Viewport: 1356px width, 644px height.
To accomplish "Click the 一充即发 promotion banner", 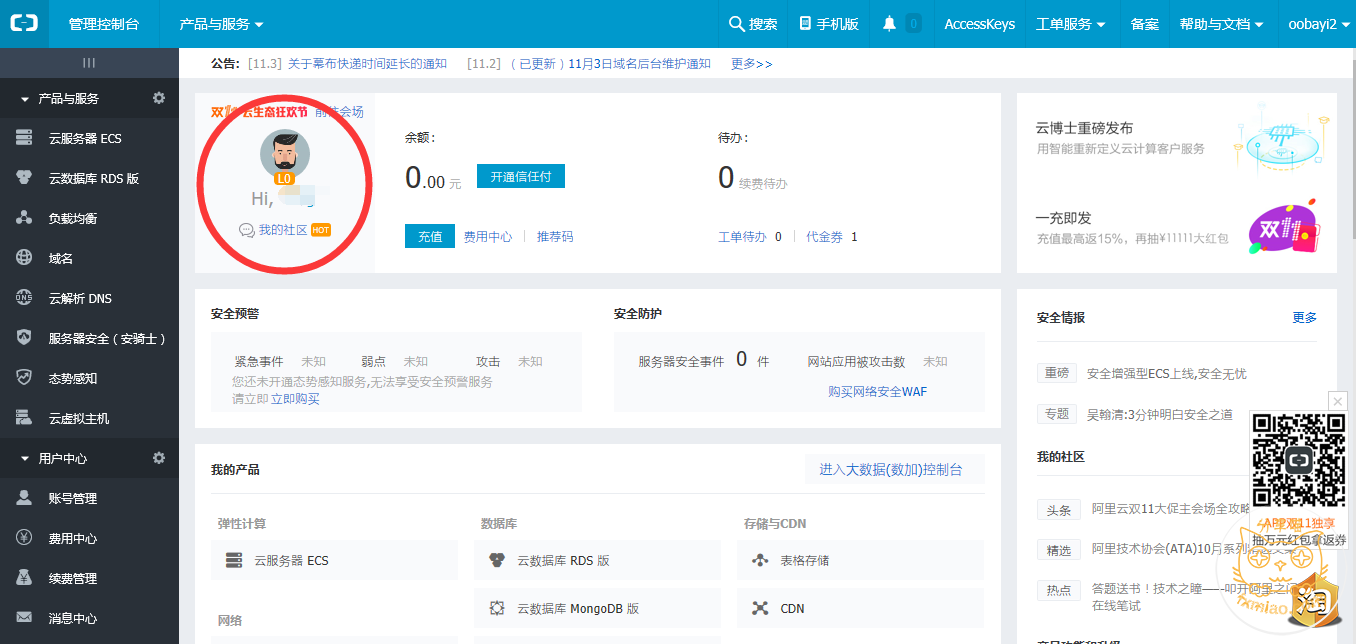I will (x=1177, y=229).
